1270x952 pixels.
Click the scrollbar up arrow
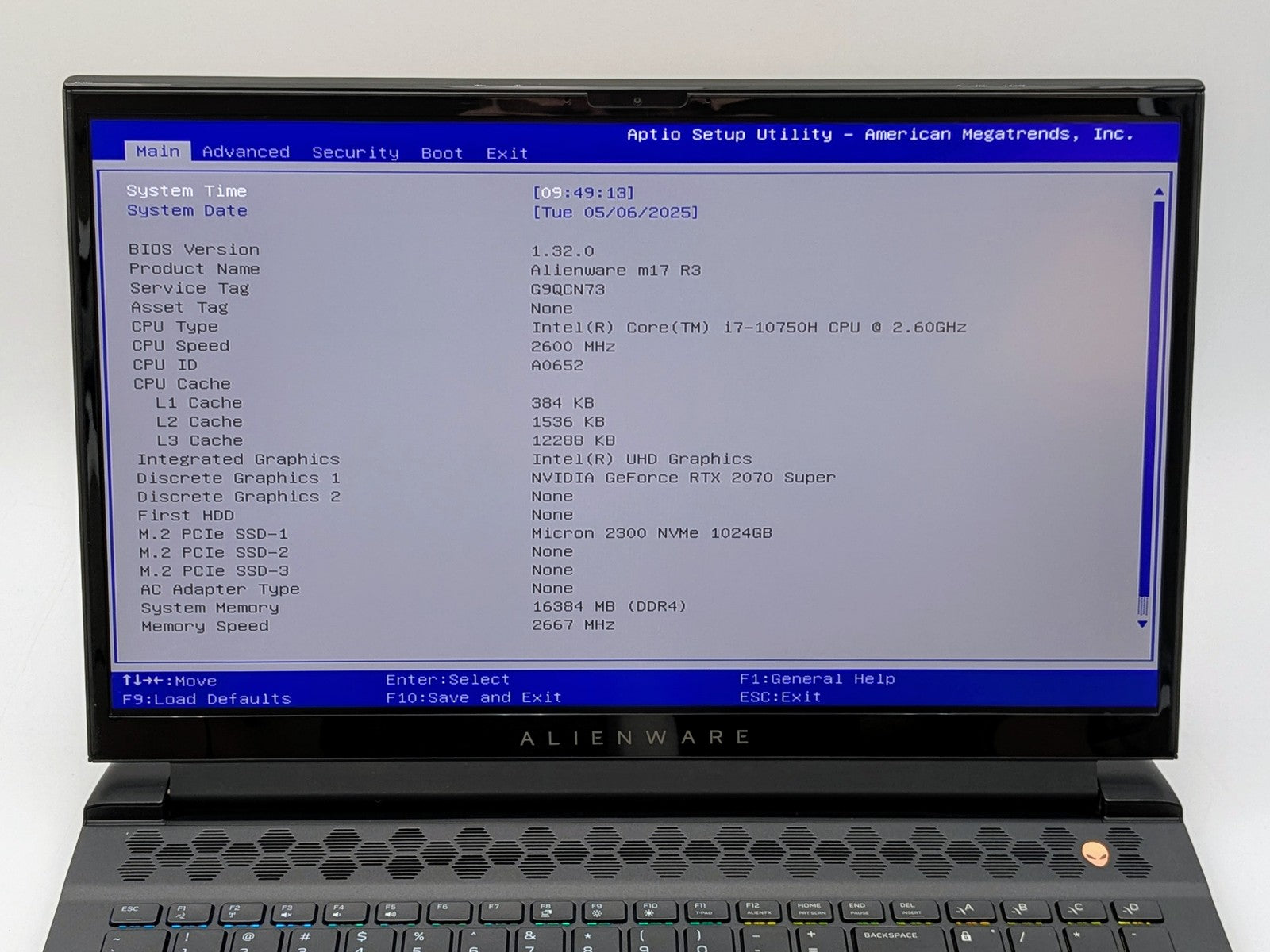coord(1158,192)
